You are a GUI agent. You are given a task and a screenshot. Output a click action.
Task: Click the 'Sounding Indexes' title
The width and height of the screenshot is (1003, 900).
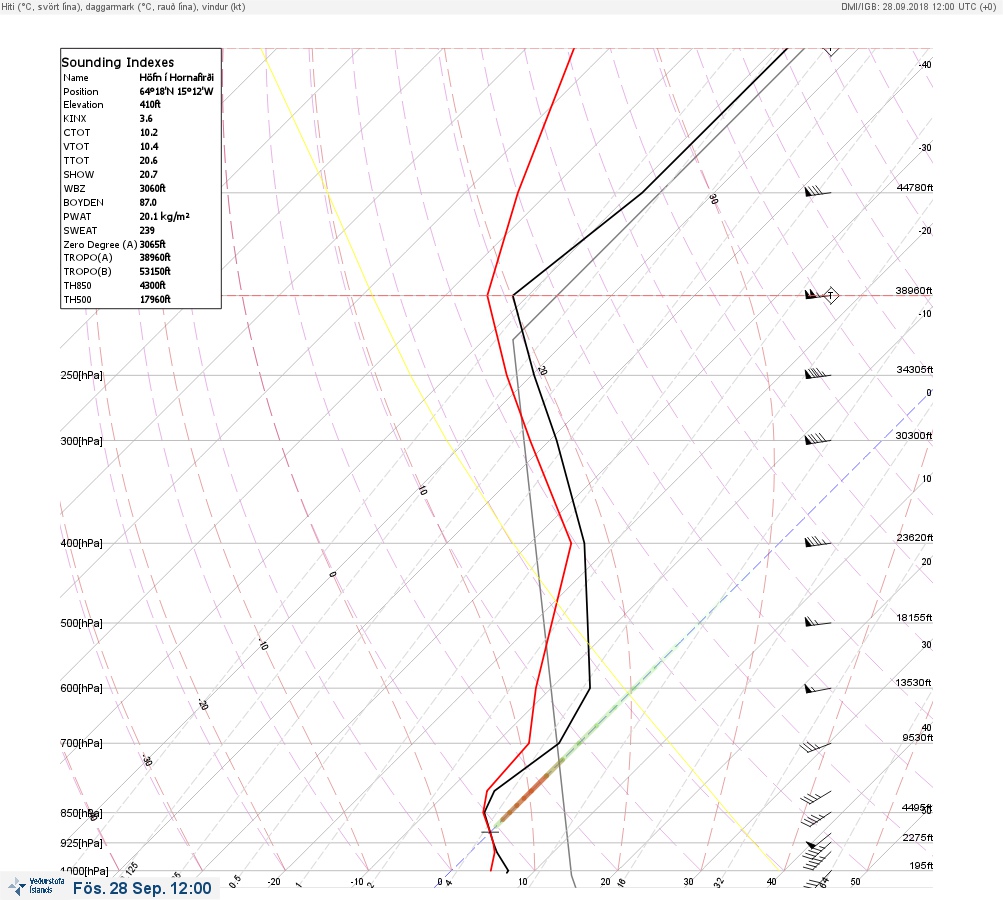point(118,62)
